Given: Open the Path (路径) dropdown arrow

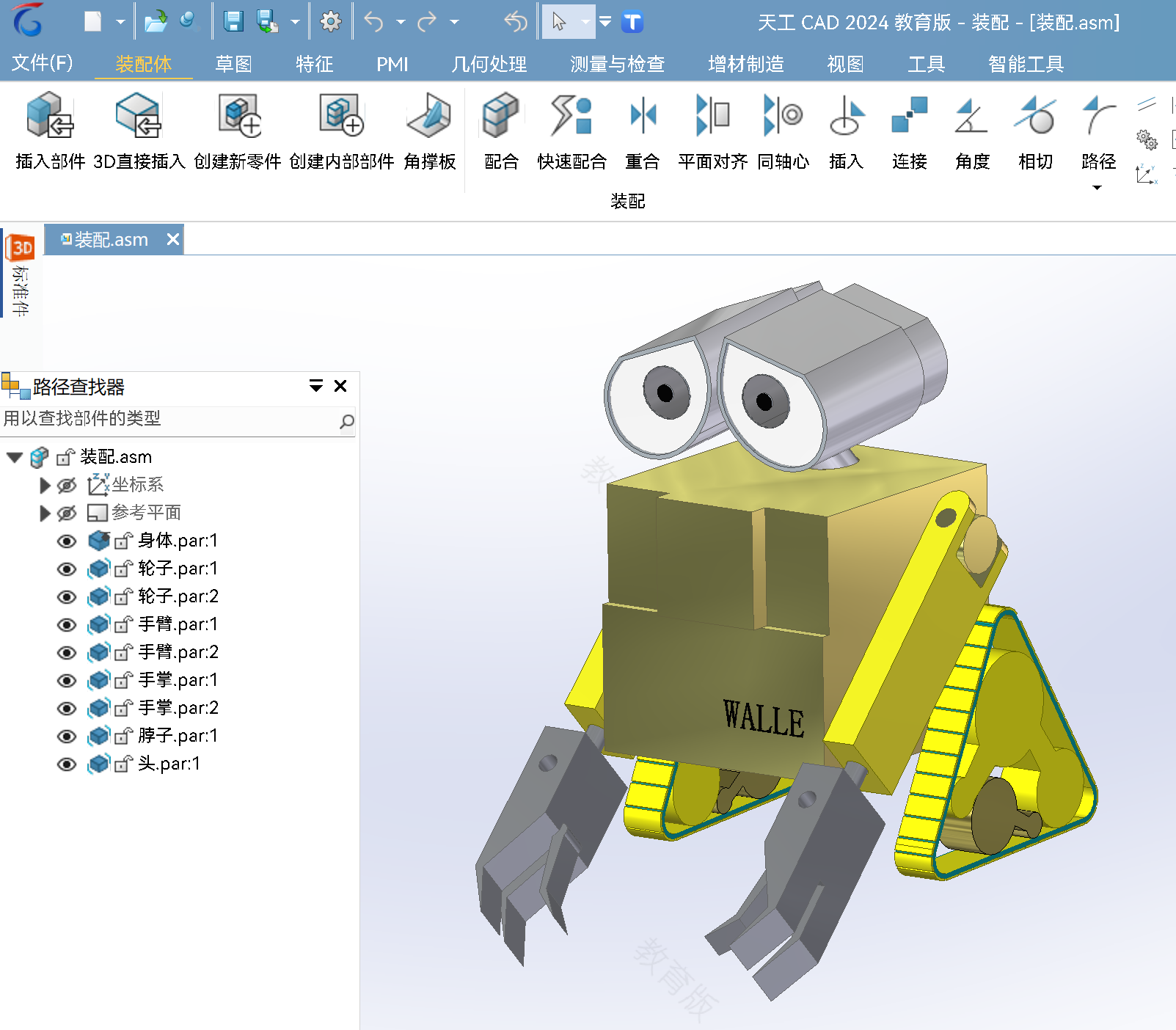Looking at the screenshot, I should tap(1097, 188).
